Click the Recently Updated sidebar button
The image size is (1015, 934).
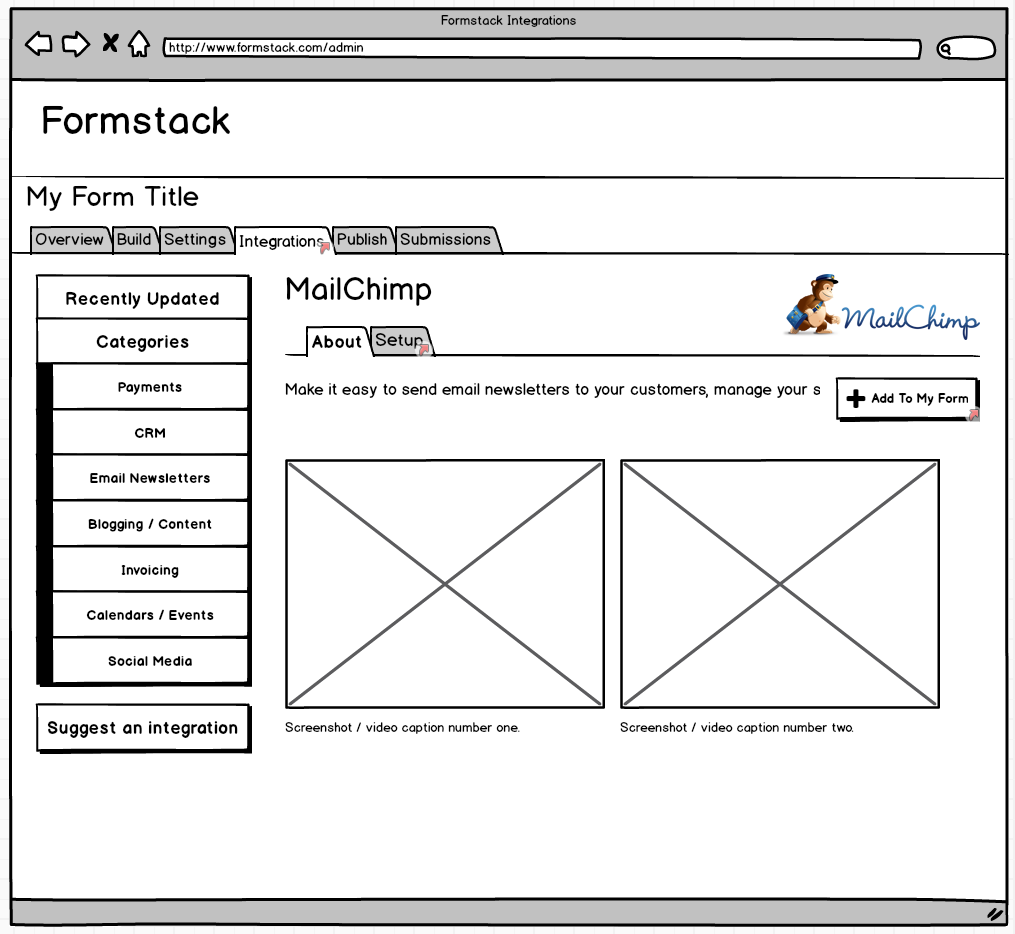(142, 298)
